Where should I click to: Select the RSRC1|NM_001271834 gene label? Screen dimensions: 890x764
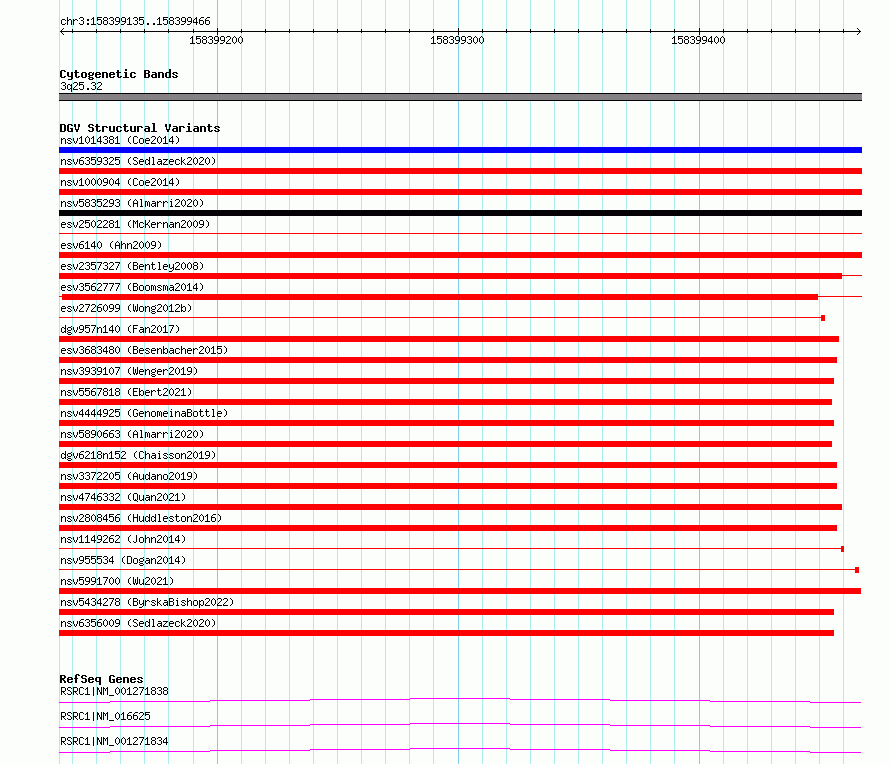[114, 741]
